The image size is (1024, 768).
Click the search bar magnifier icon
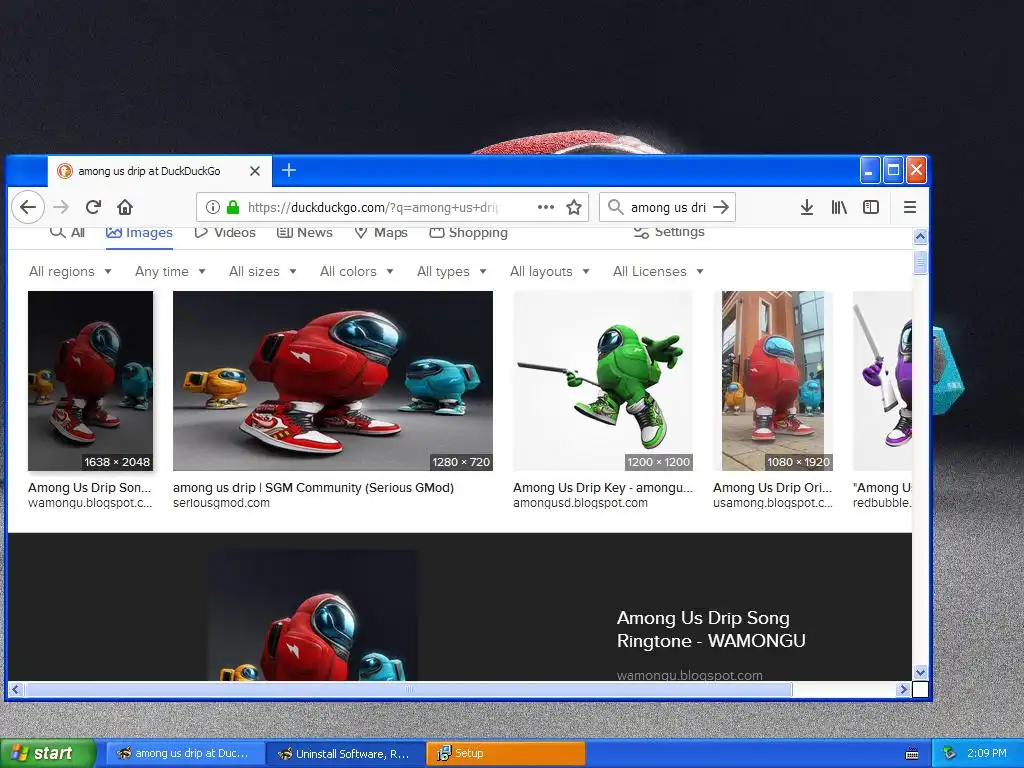(x=615, y=207)
